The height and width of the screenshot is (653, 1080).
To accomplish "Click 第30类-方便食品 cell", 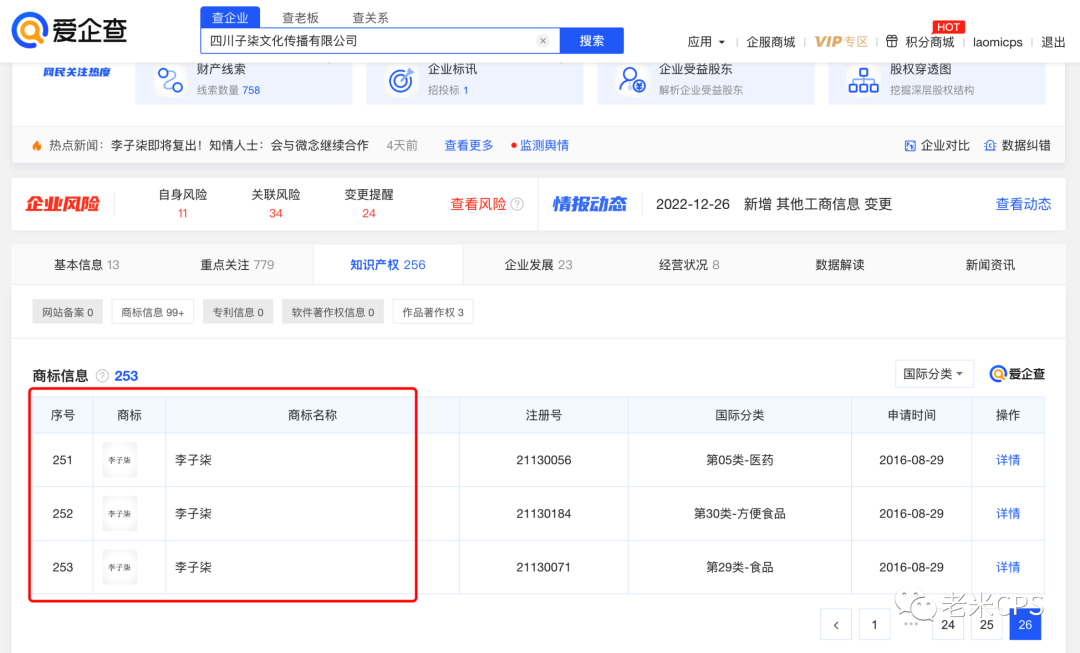I will [x=740, y=513].
